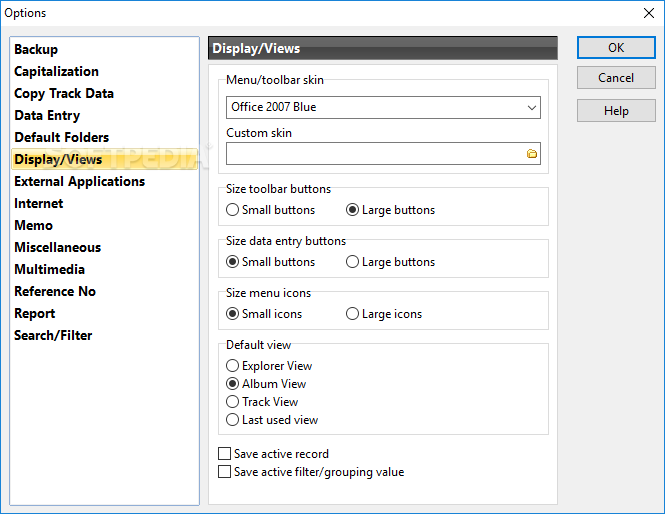Close the Options dialog window
Image resolution: width=665 pixels, height=514 pixels.
(648, 13)
